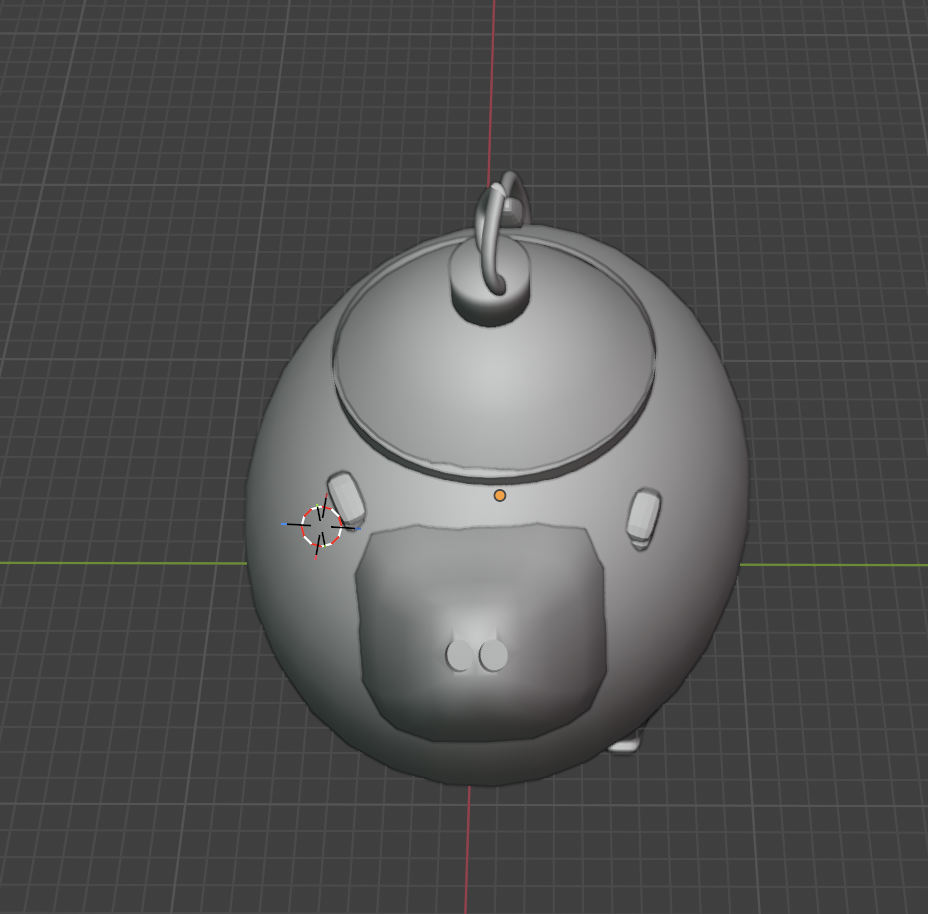Select the pig's left eye

point(345,496)
